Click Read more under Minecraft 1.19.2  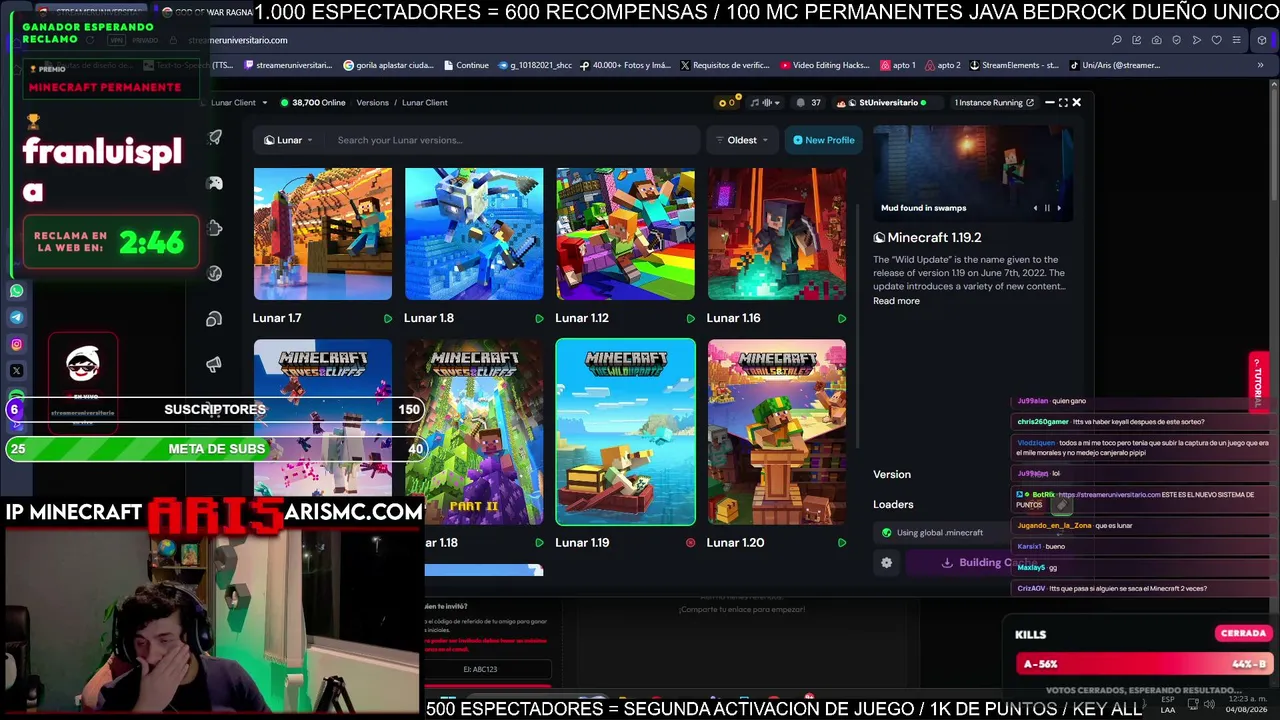896,301
